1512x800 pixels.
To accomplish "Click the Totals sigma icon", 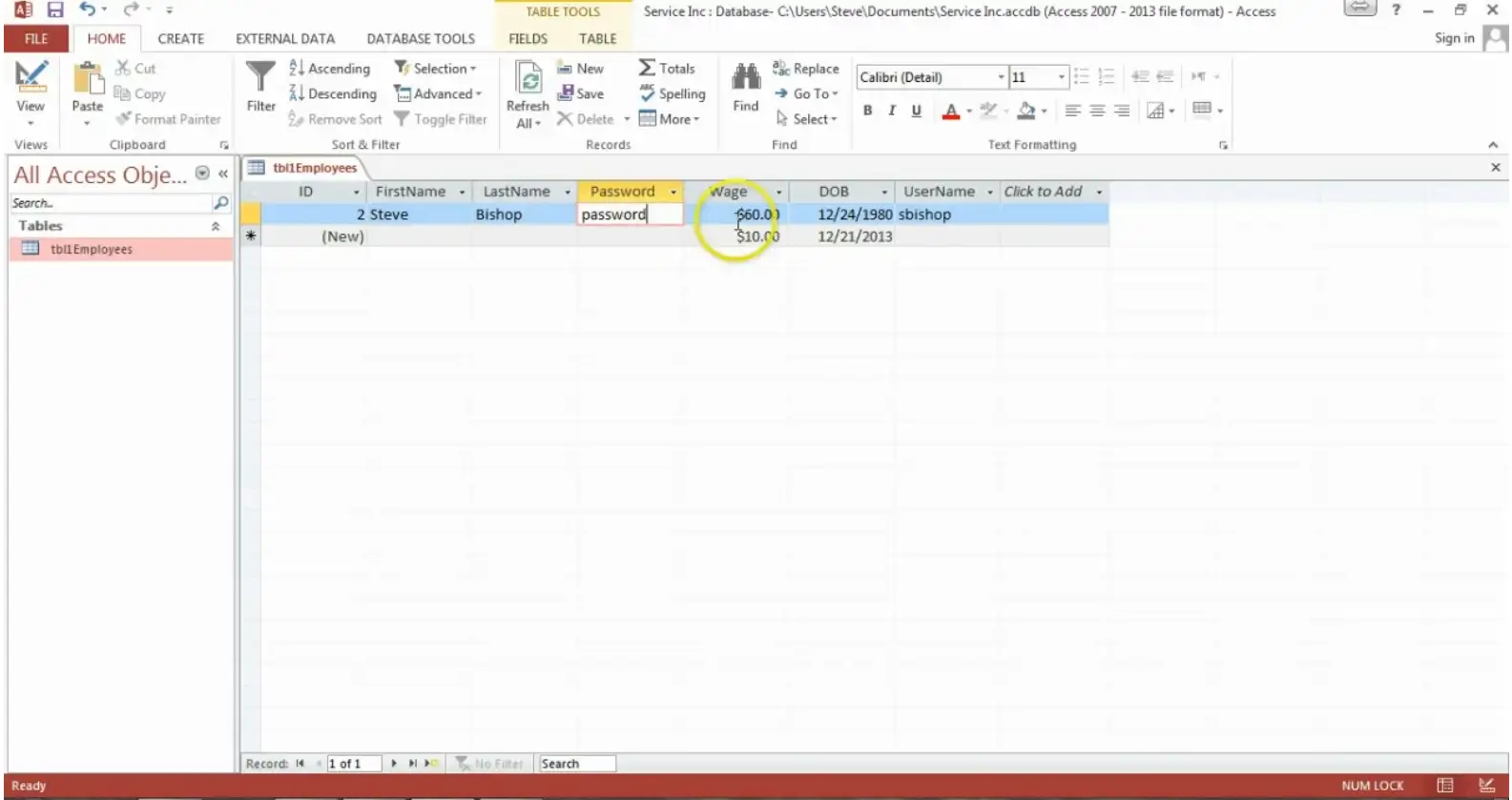I will 648,68.
